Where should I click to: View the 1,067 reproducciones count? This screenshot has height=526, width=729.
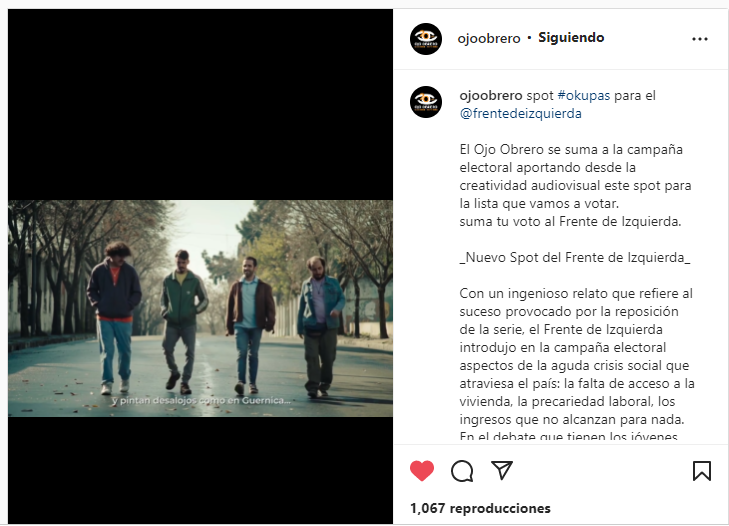(x=480, y=508)
